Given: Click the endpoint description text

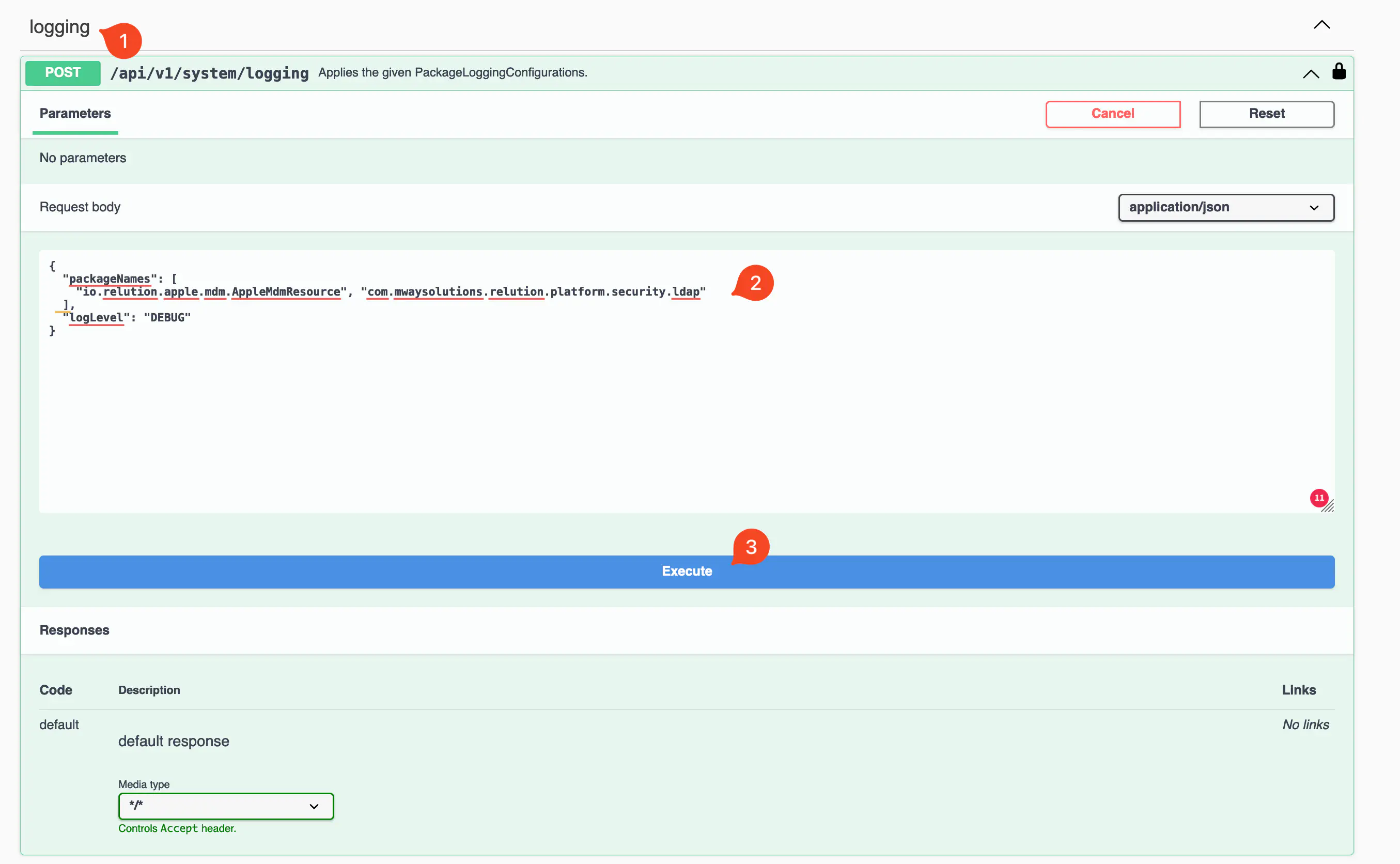Looking at the screenshot, I should pyautogui.click(x=453, y=72).
